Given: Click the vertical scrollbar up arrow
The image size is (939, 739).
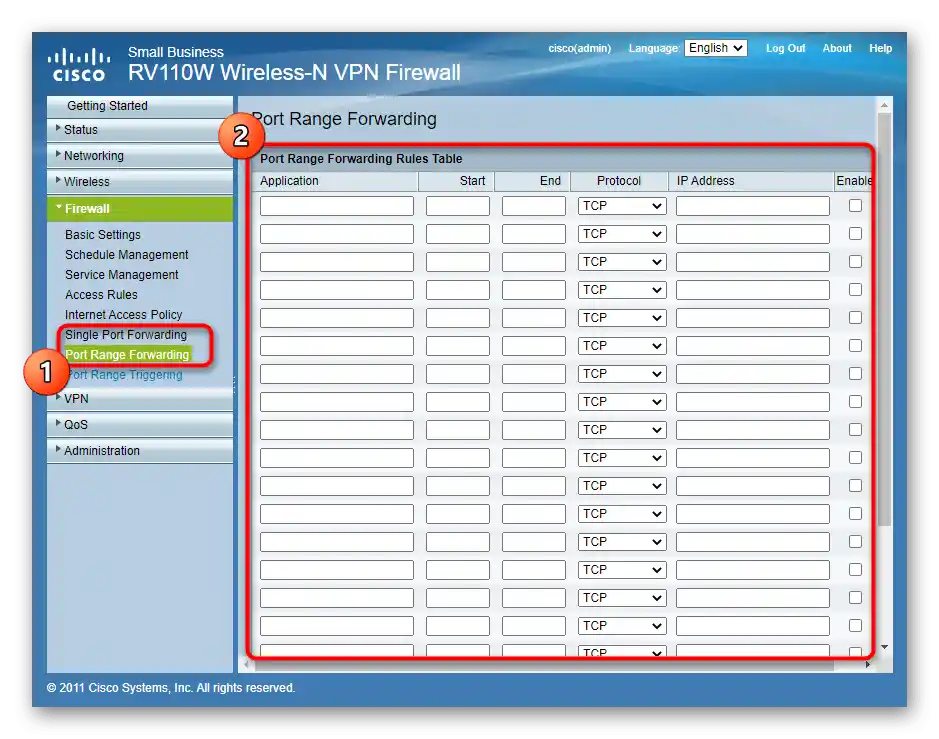Looking at the screenshot, I should [885, 105].
